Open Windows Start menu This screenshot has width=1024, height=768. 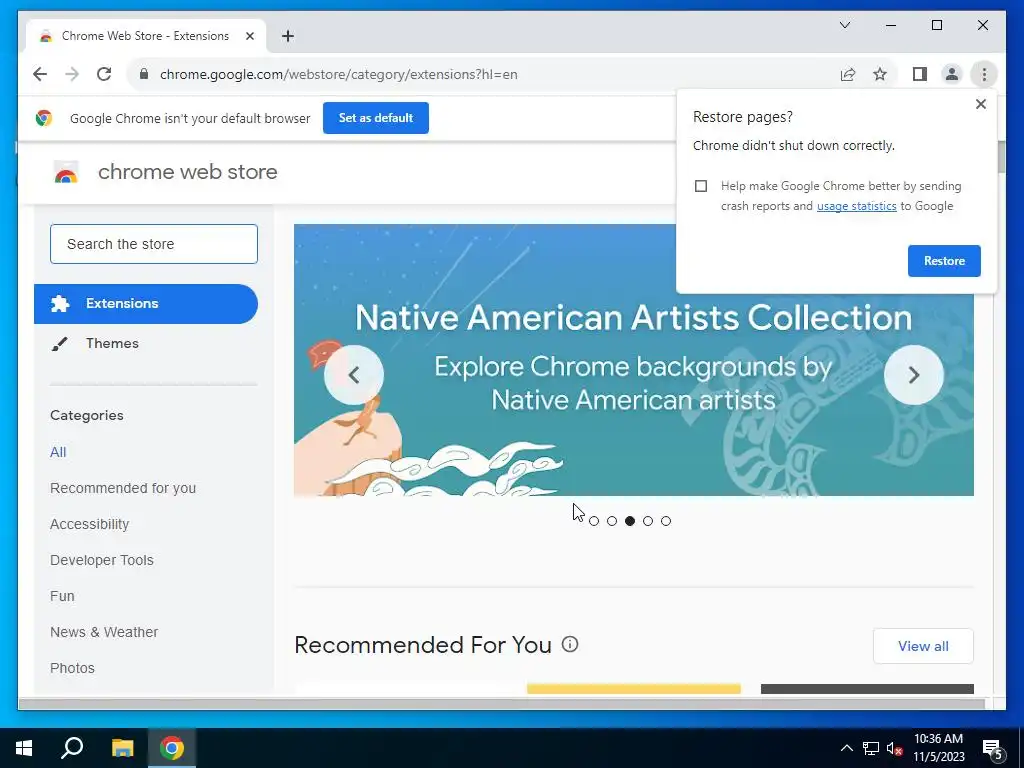coord(24,748)
